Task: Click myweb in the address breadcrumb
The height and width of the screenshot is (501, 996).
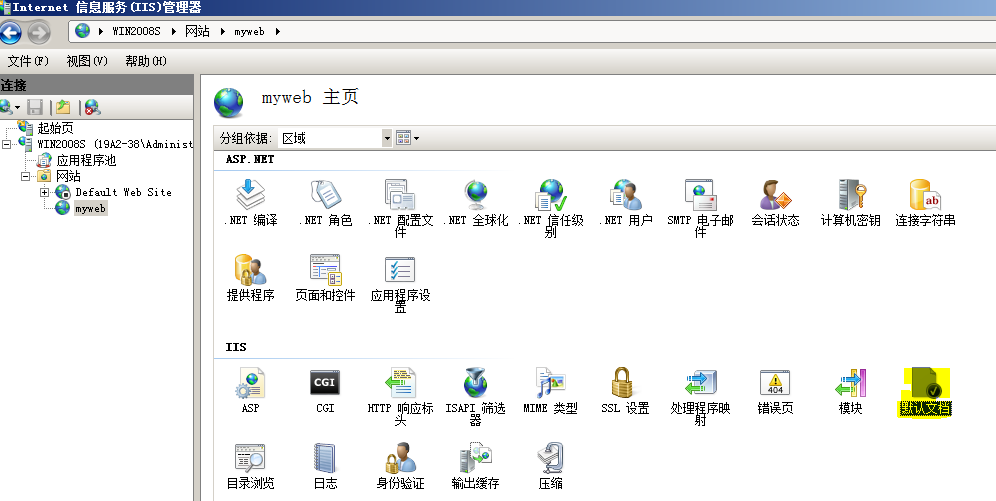Action: [x=249, y=31]
